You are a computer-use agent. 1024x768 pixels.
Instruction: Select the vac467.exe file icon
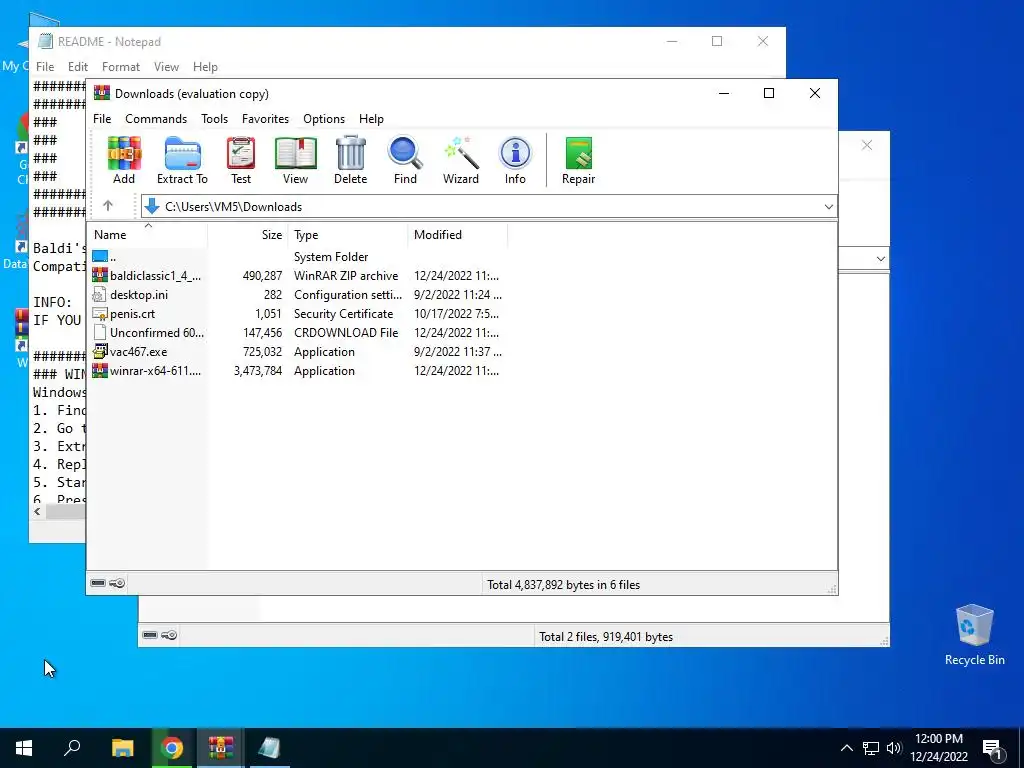(100, 351)
